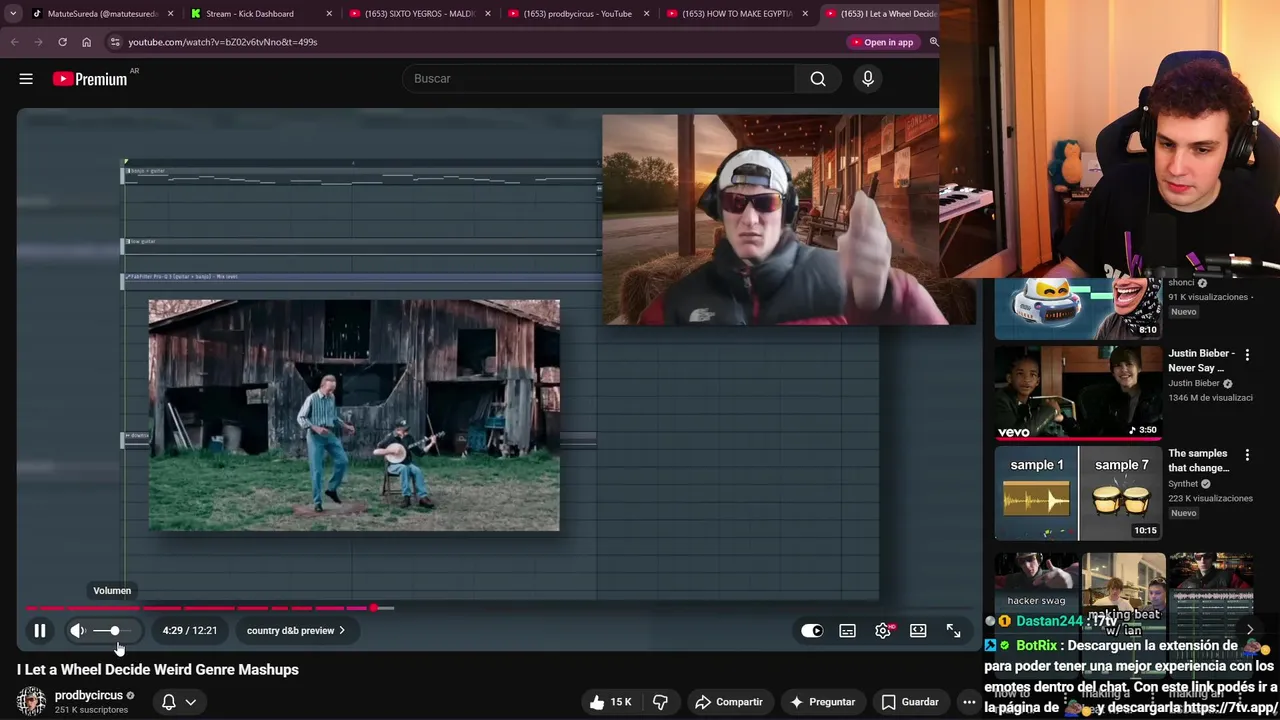This screenshot has height=720, width=1280.
Task: Open the tab search dropdown arrow
Action: click(x=13, y=14)
